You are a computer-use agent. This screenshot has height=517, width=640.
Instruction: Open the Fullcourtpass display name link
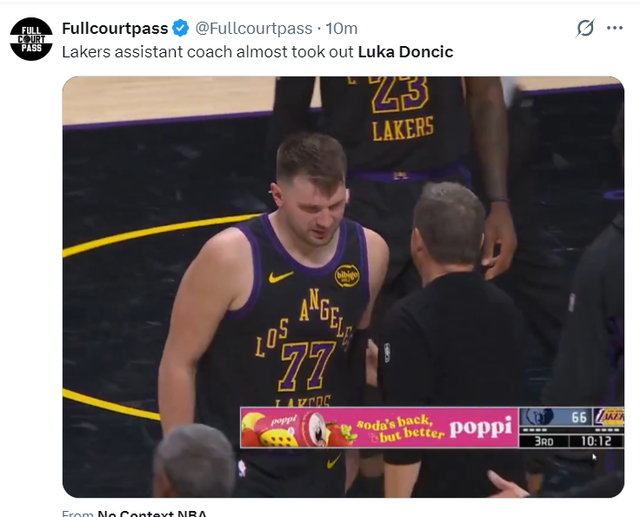(x=114, y=28)
